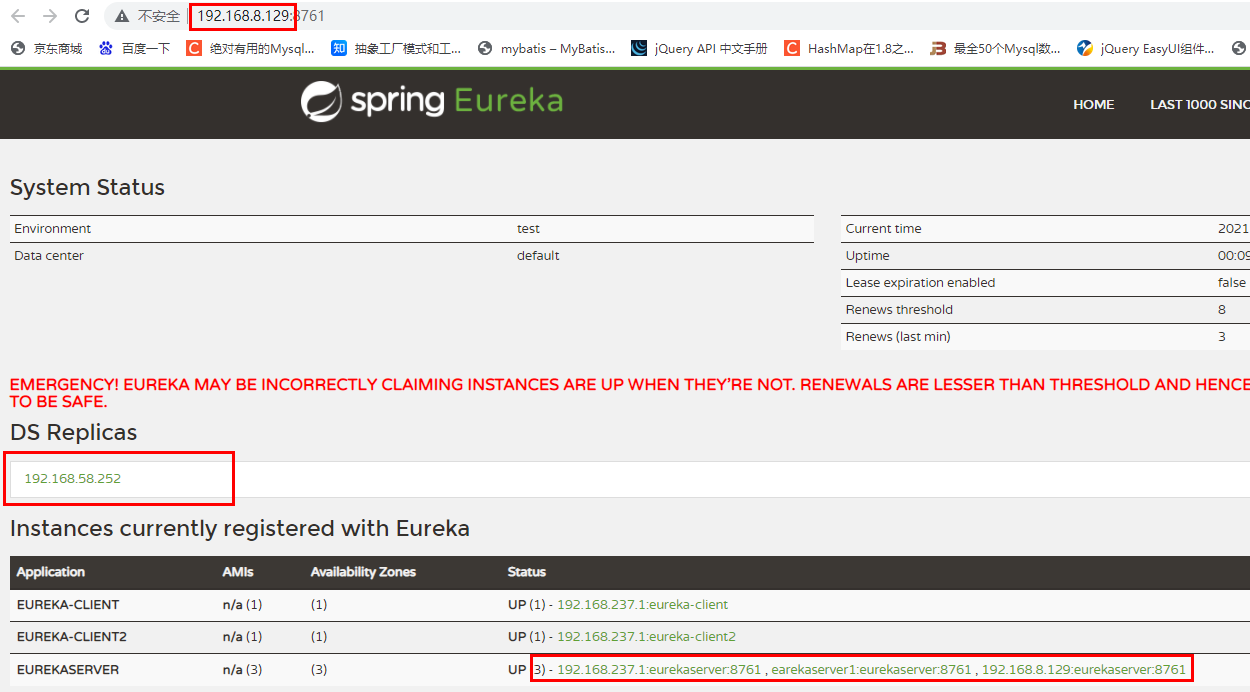Screen dimensions: 1250x692
Task: Open the 最全50个Mysql bookmark
Action: (996, 48)
